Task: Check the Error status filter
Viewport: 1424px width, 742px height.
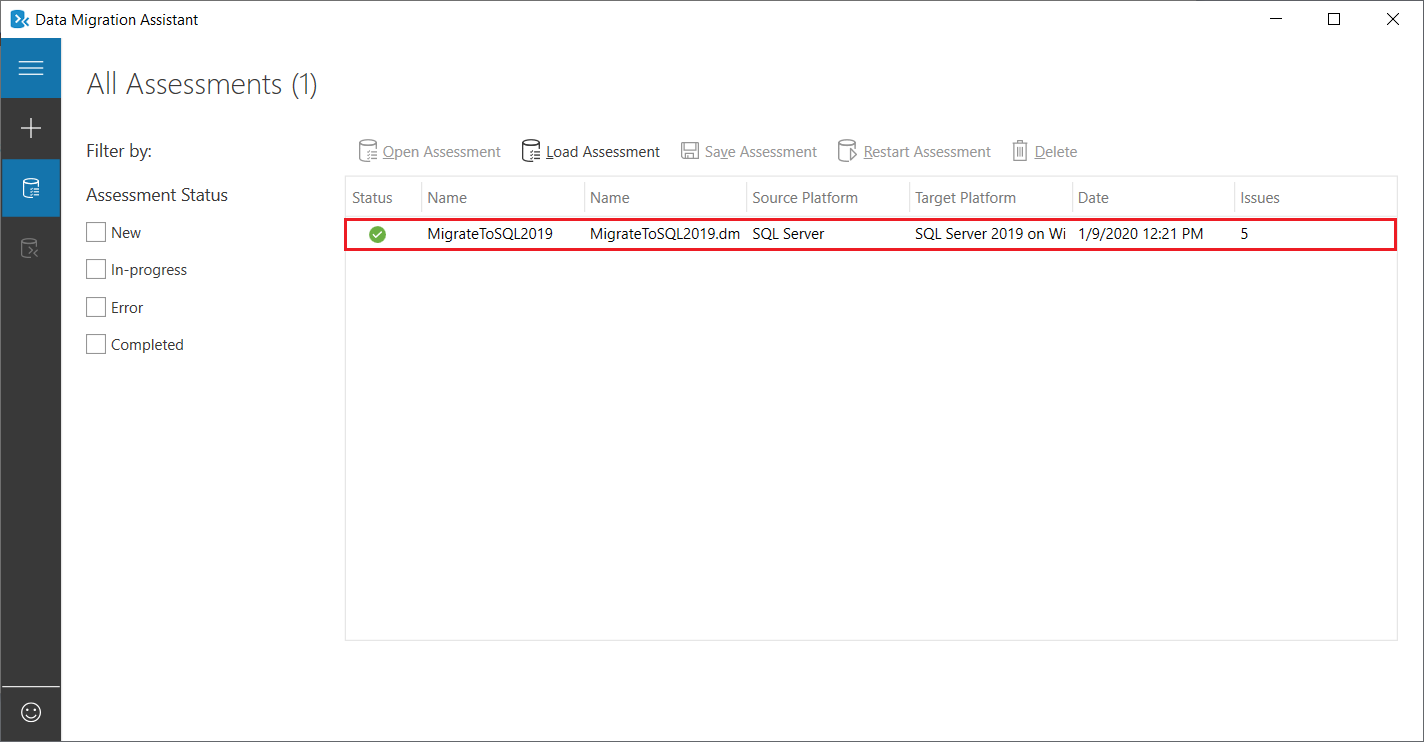Action: coord(96,307)
